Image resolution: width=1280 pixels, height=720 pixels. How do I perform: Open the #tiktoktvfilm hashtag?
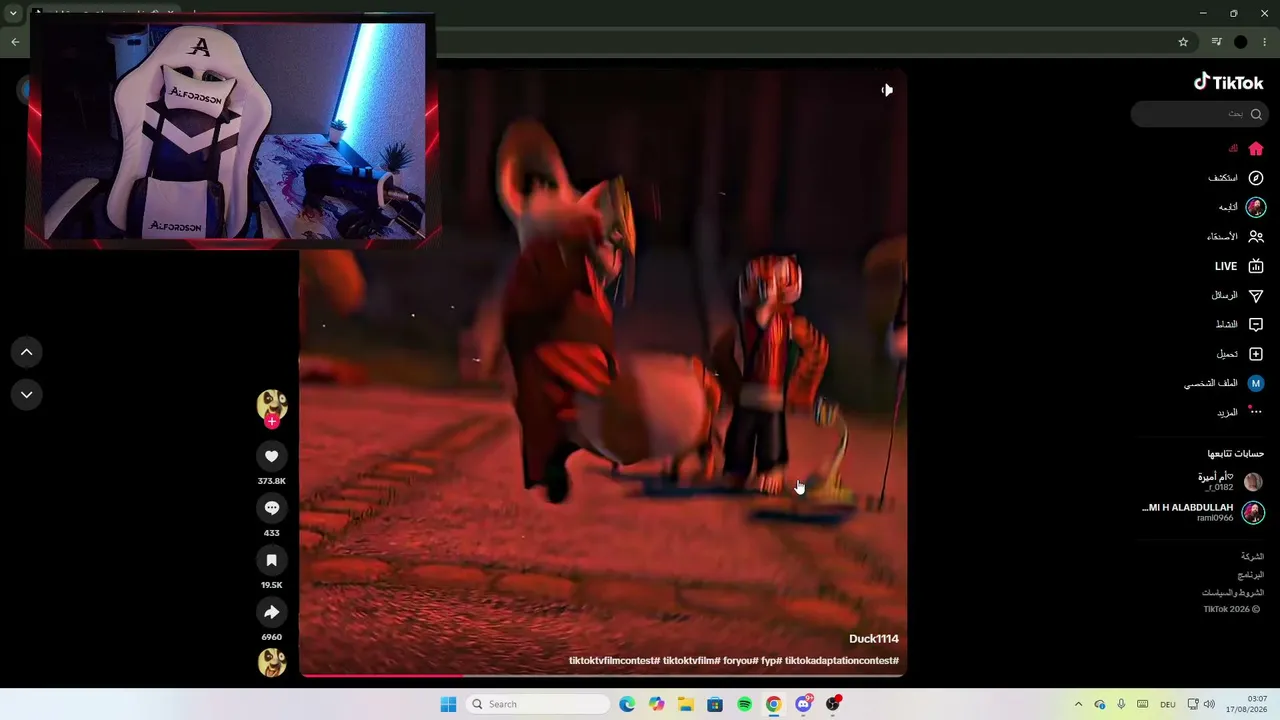click(692, 661)
